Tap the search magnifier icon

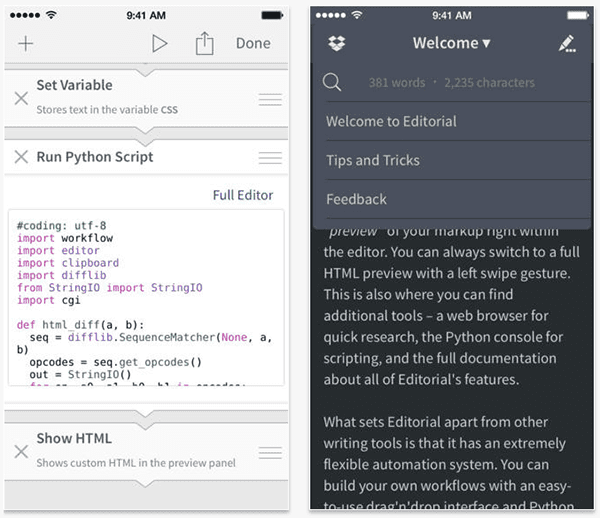click(331, 82)
